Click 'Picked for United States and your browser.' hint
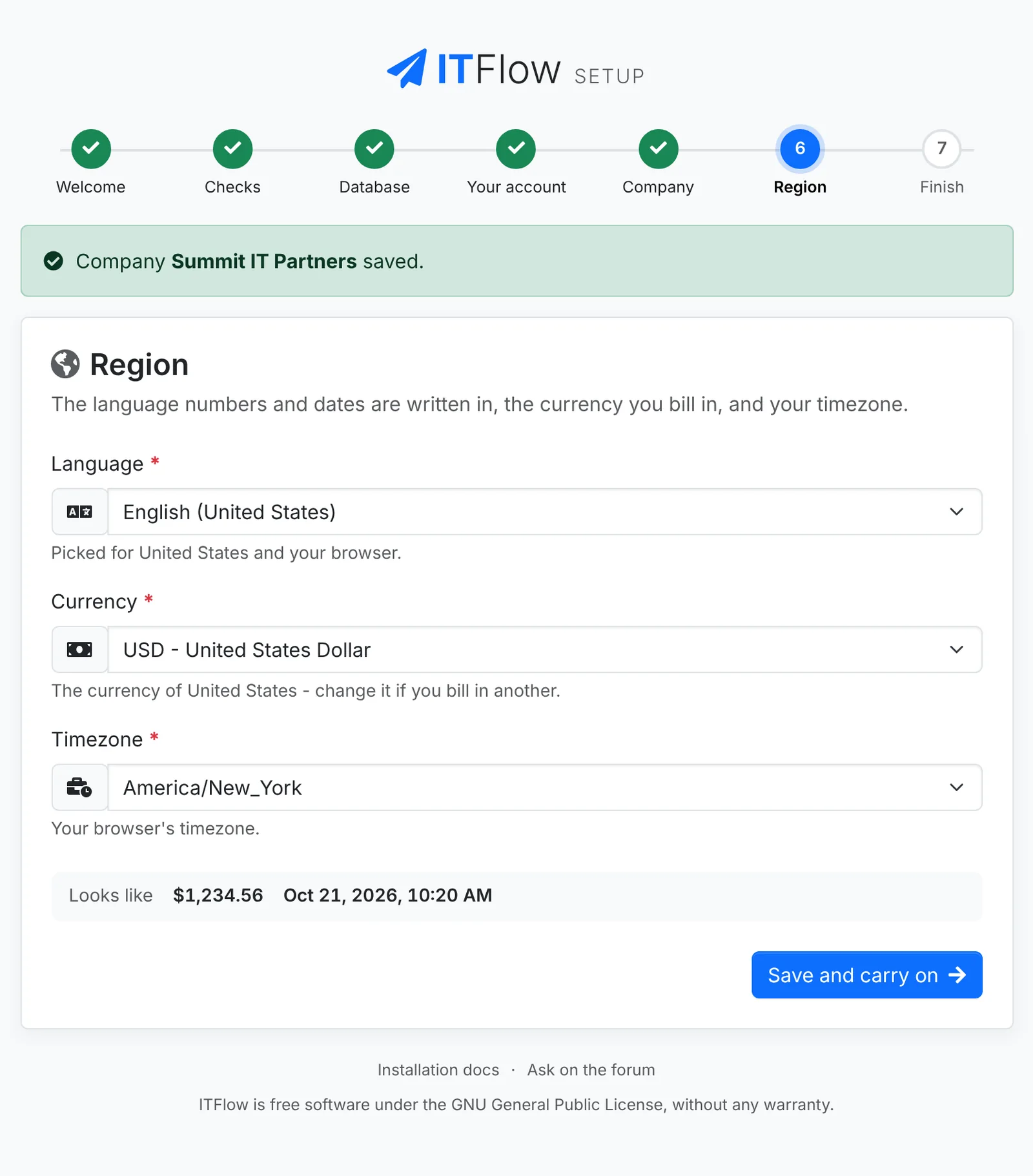Viewport: 1033px width, 1176px height. coord(226,553)
